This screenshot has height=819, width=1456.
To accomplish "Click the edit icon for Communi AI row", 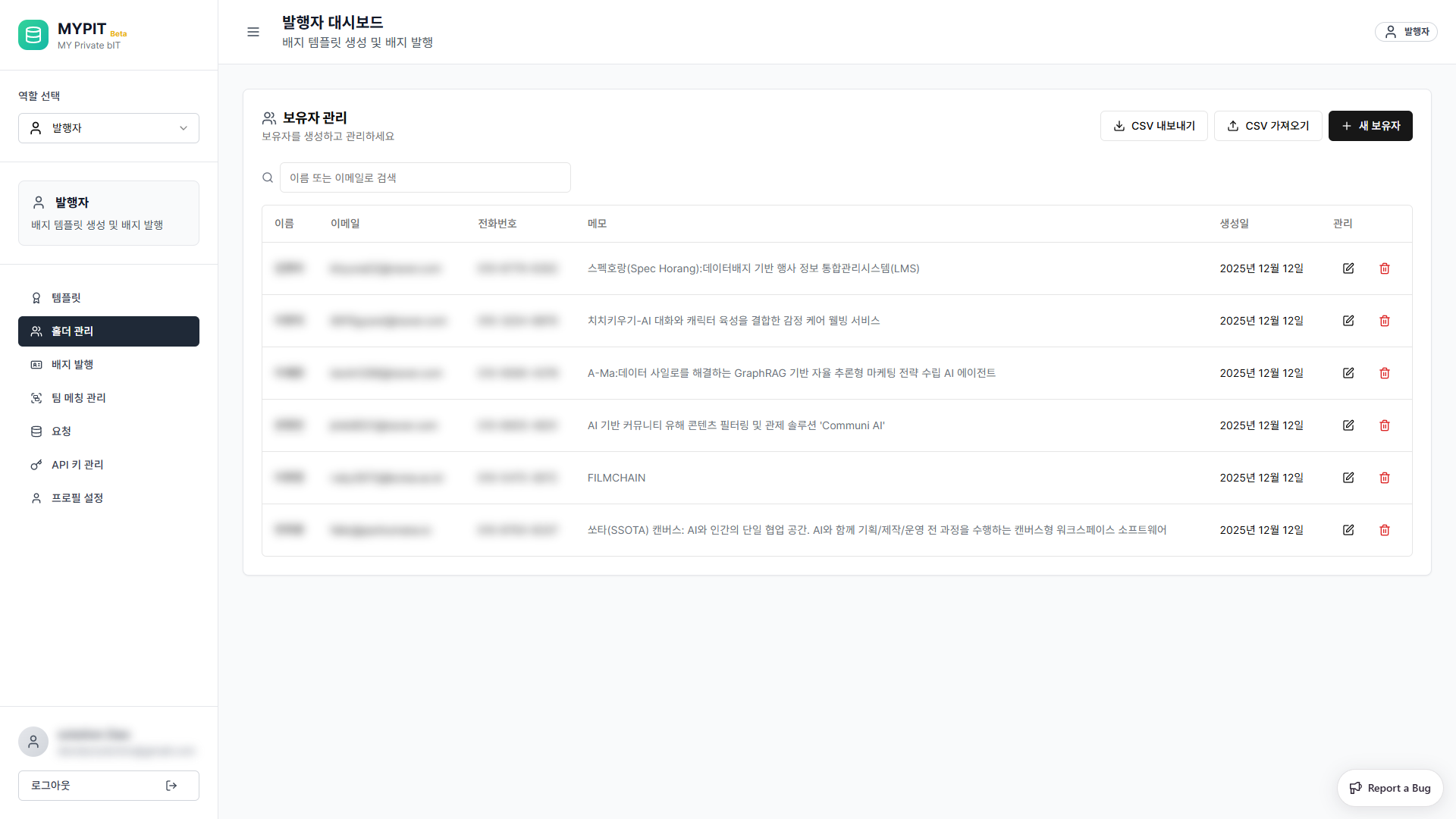I will click(1348, 425).
